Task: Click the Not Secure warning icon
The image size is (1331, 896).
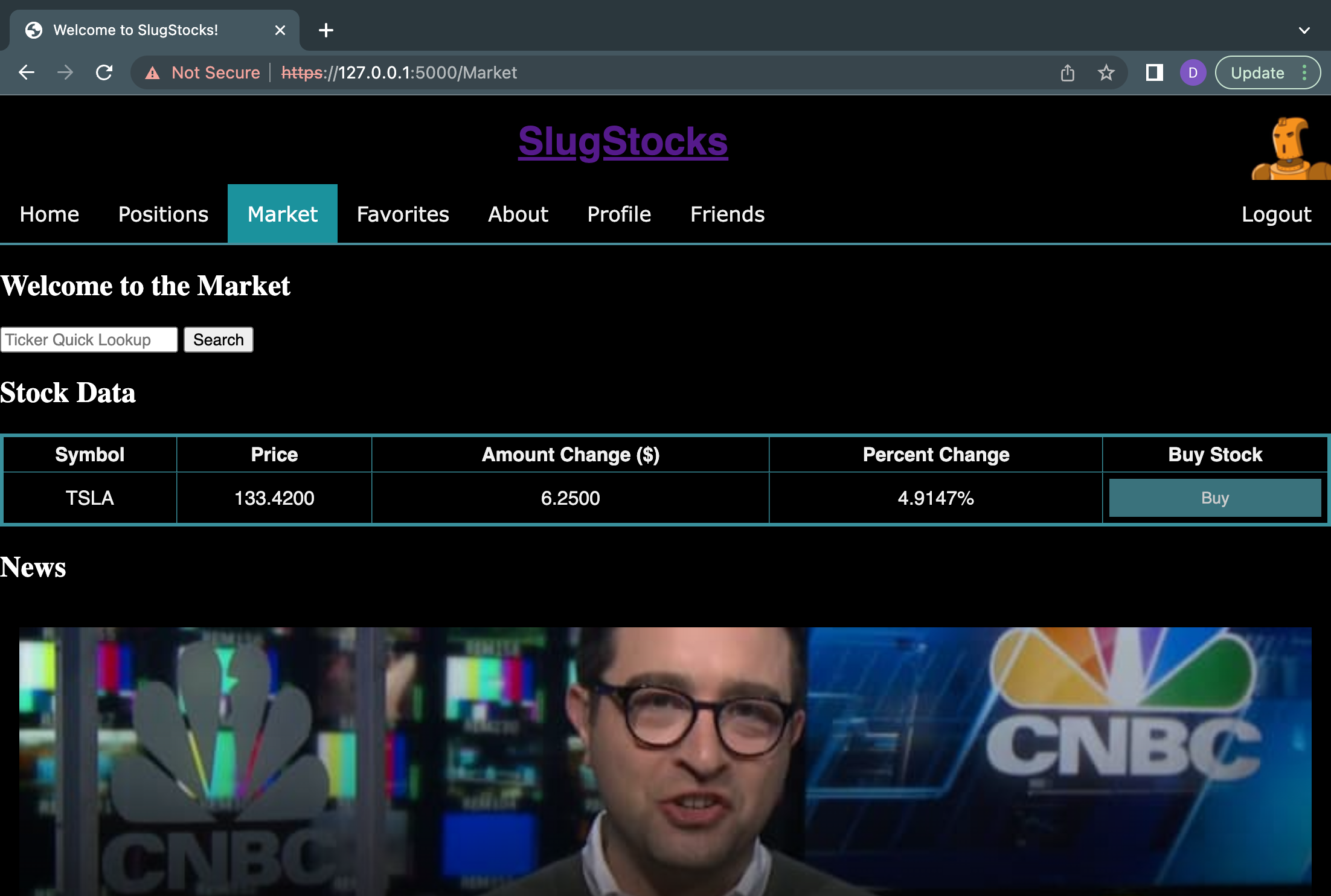Action: 153,73
